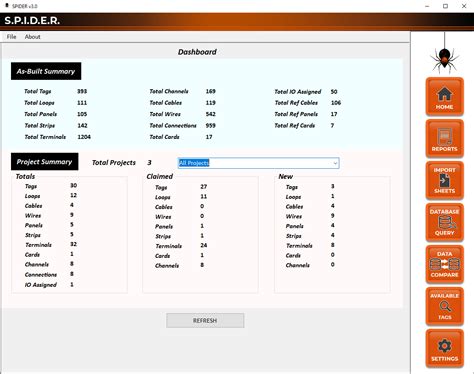Minimize the SPIDER window
Viewport: 474px width, 374px height.
pos(427,6)
